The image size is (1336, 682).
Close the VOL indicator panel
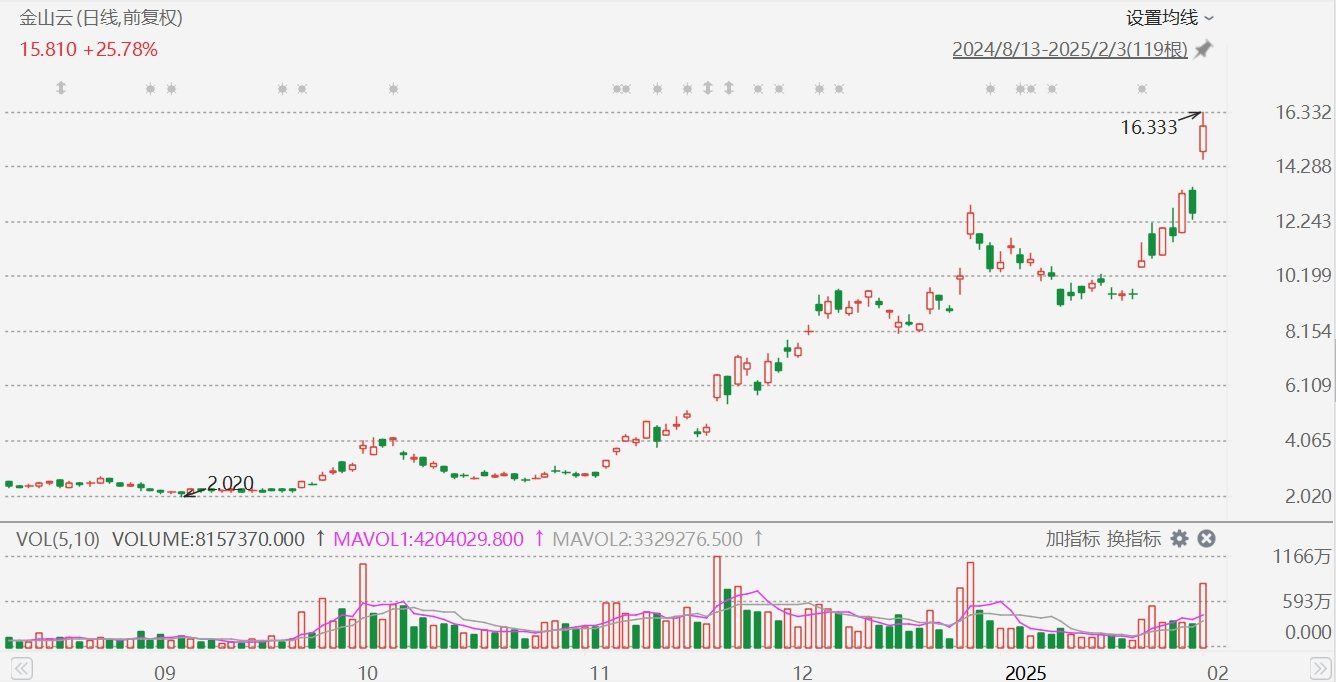click(x=1207, y=539)
